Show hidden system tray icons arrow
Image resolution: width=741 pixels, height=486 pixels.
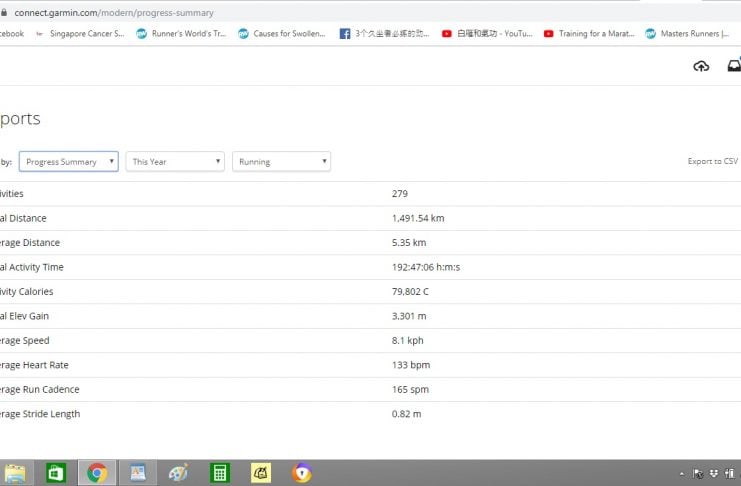tap(681, 473)
